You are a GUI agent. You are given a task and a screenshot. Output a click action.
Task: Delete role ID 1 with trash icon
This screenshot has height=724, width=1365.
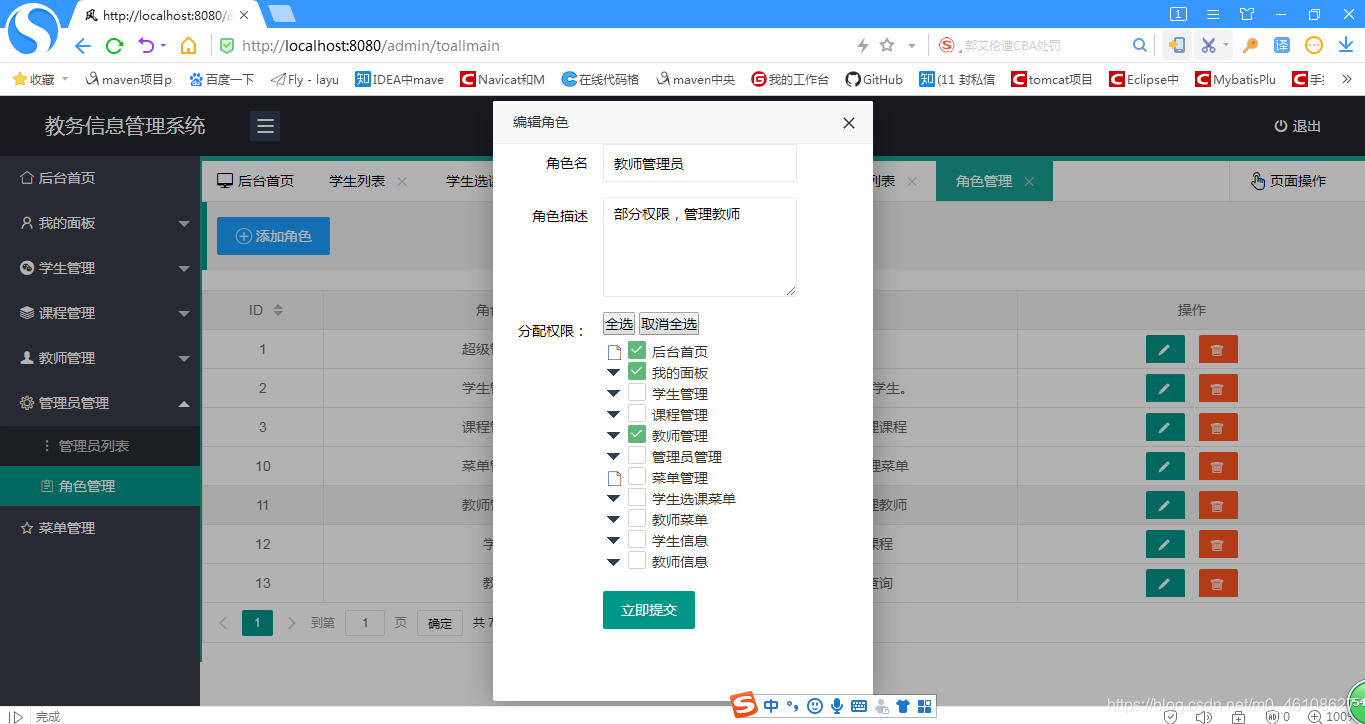[1218, 349]
